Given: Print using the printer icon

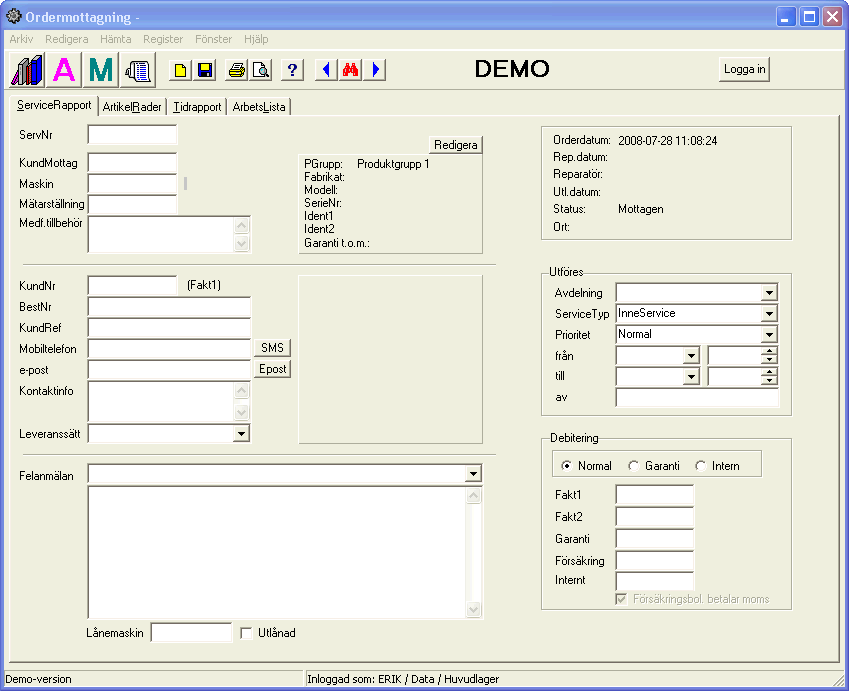Looking at the screenshot, I should pos(237,70).
